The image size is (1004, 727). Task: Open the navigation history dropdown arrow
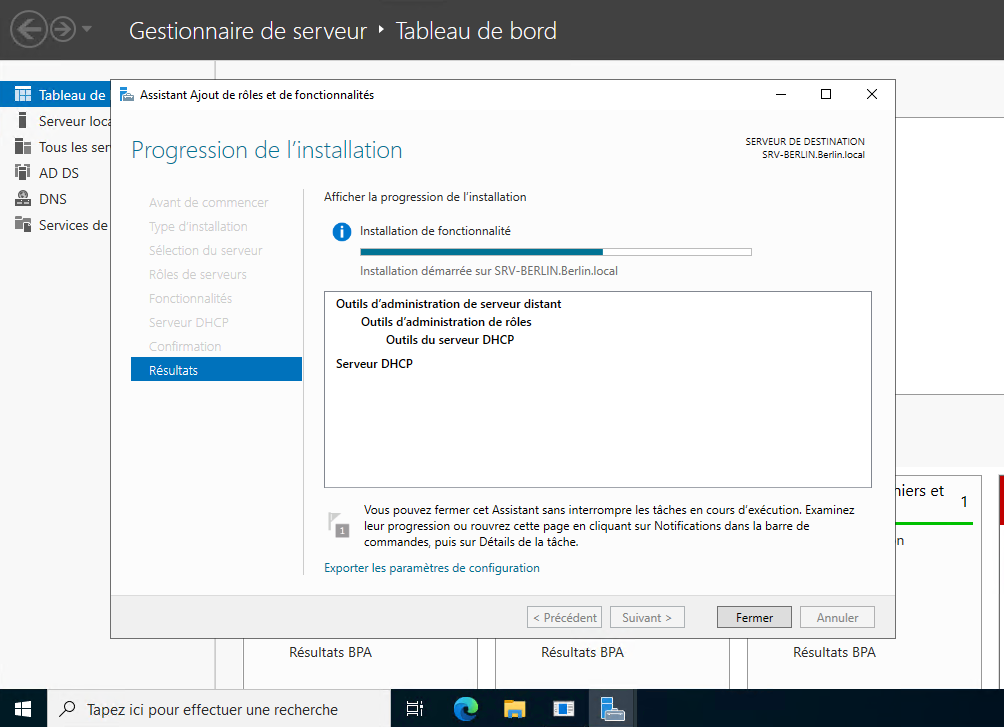[87, 30]
